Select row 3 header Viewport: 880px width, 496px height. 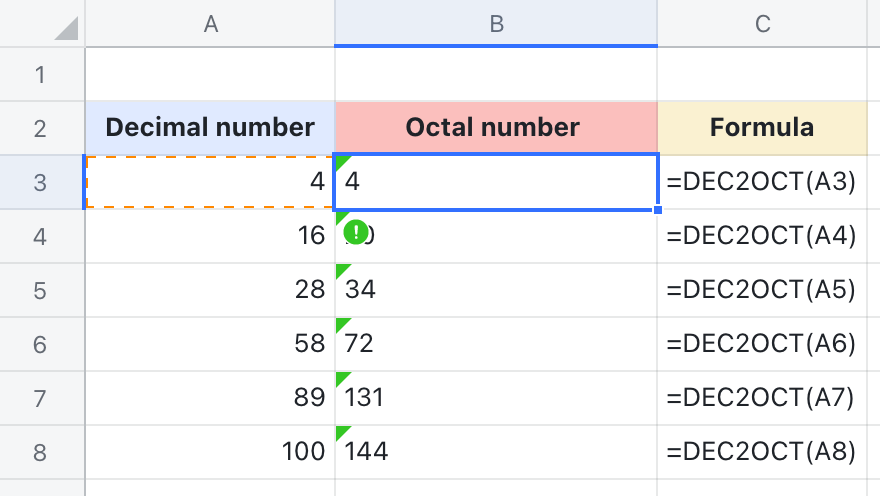(x=41, y=182)
